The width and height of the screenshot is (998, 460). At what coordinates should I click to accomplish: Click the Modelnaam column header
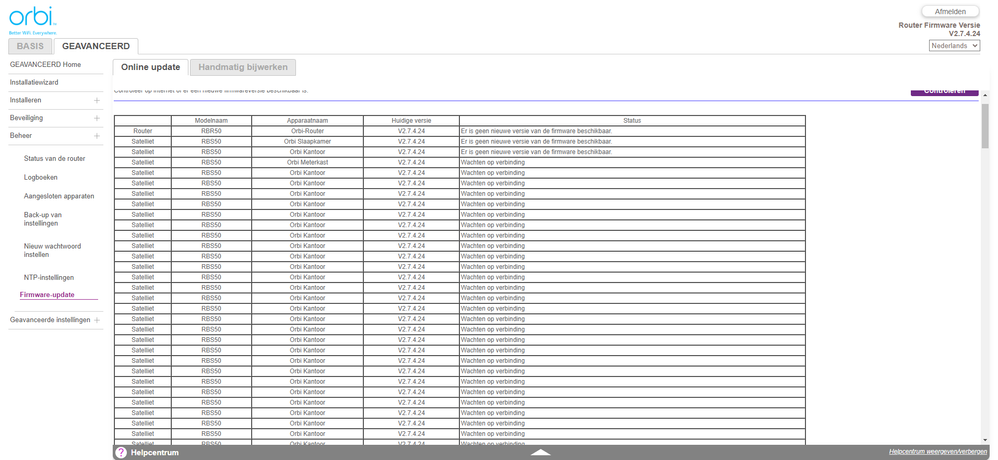point(211,120)
